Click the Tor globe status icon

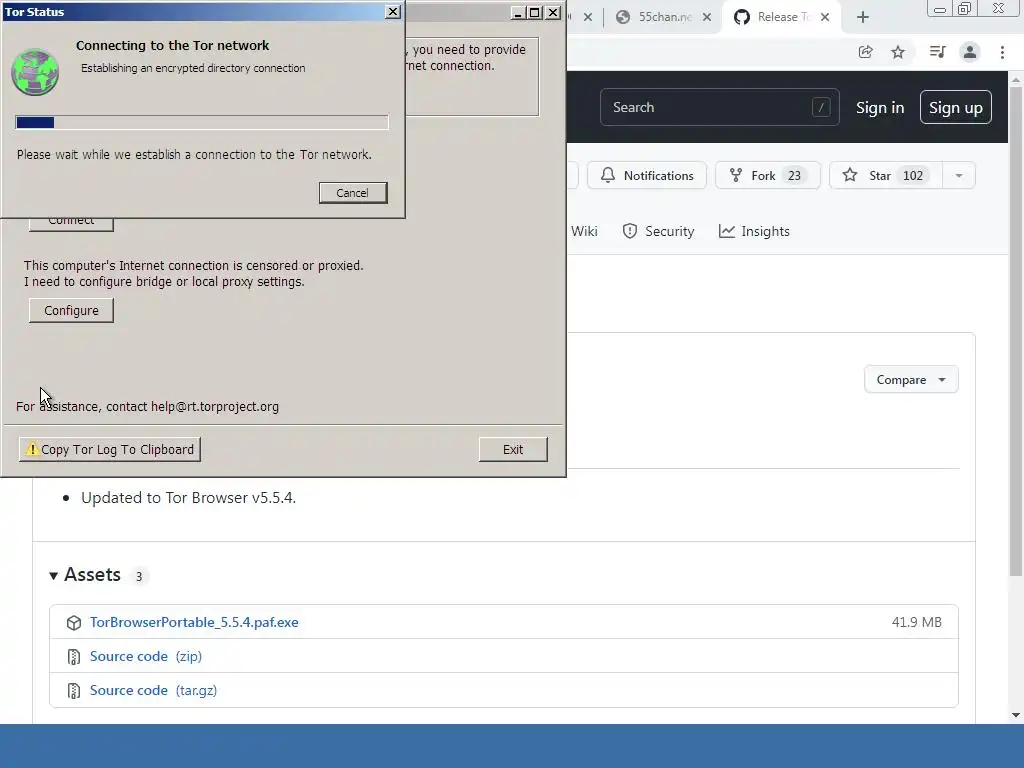(x=35, y=72)
